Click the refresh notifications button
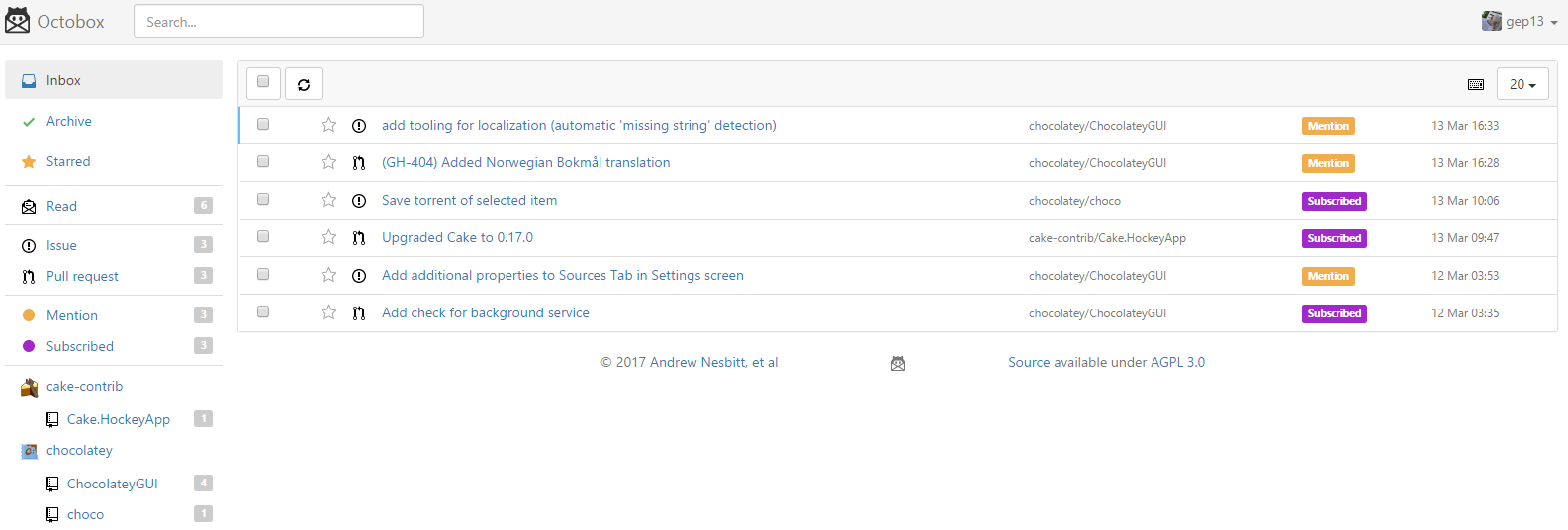This screenshot has width=1568, height=530. coord(304,84)
